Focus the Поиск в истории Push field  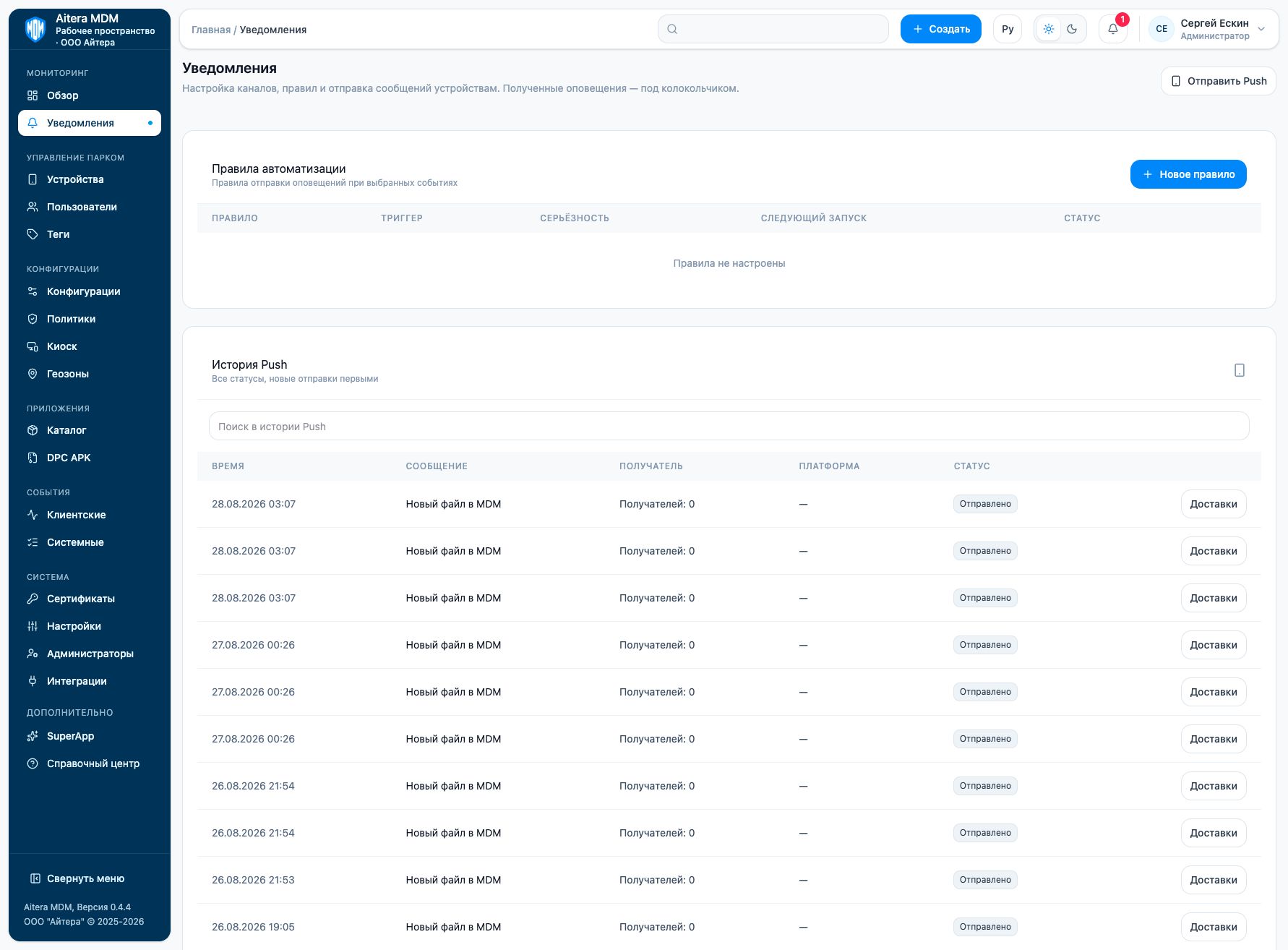point(729,427)
